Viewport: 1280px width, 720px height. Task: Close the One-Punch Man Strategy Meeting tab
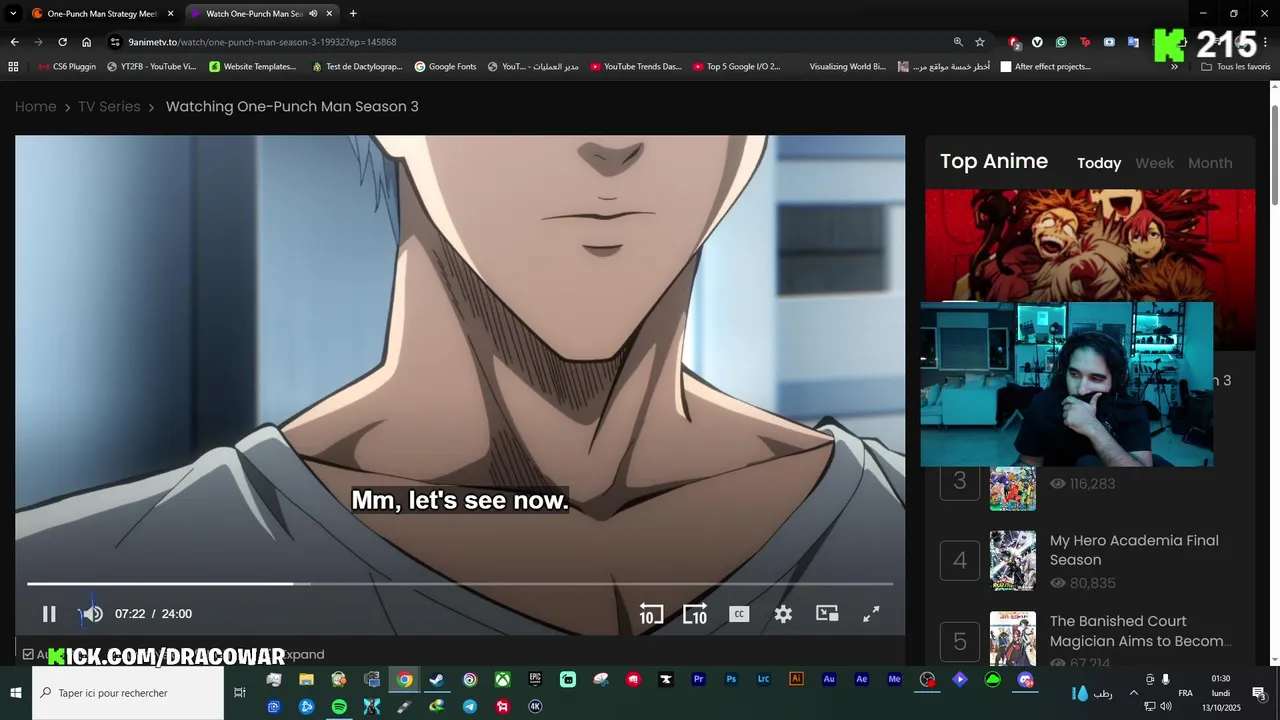coord(170,14)
